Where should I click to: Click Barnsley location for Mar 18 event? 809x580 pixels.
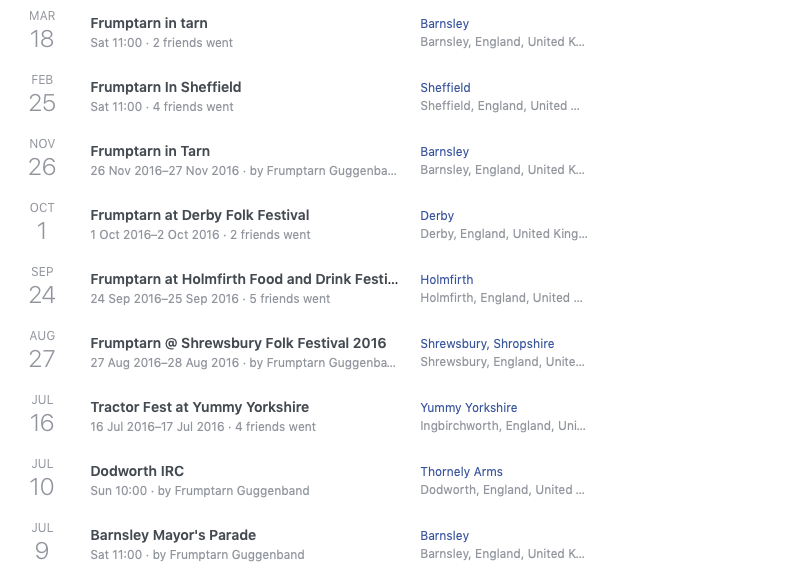click(444, 24)
